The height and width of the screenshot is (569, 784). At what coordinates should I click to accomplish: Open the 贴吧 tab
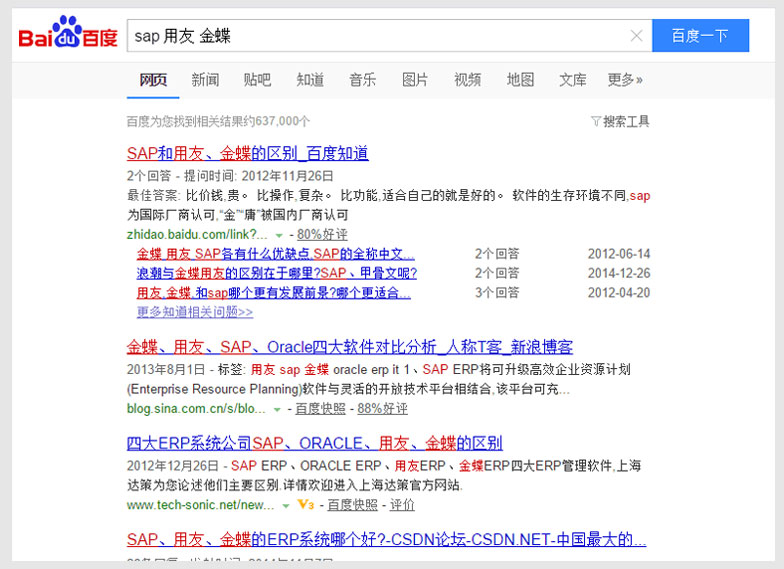point(258,80)
